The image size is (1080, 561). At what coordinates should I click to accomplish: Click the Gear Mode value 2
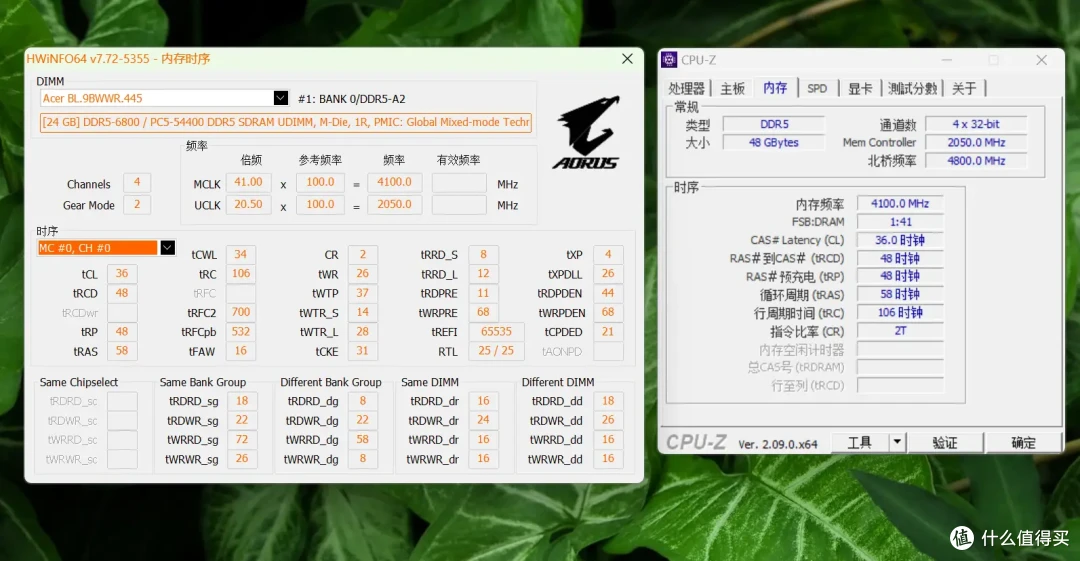(x=136, y=205)
